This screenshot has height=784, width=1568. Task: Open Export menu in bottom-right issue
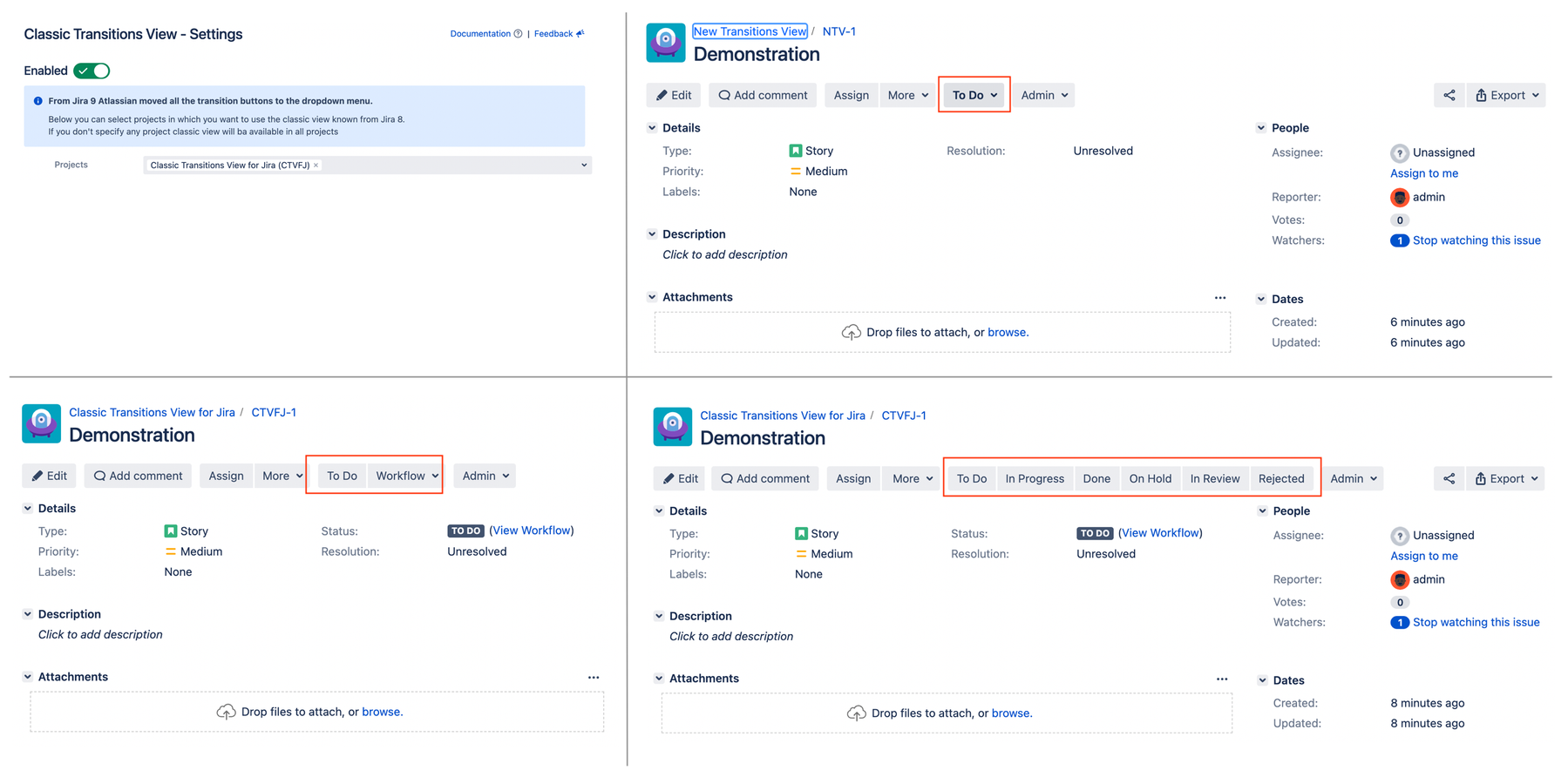coord(1505,478)
